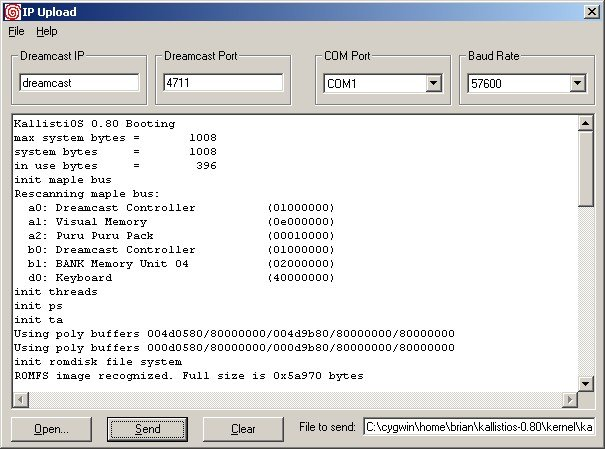Click the Dreamcast IP input field
The width and height of the screenshot is (605, 449).
79,83
